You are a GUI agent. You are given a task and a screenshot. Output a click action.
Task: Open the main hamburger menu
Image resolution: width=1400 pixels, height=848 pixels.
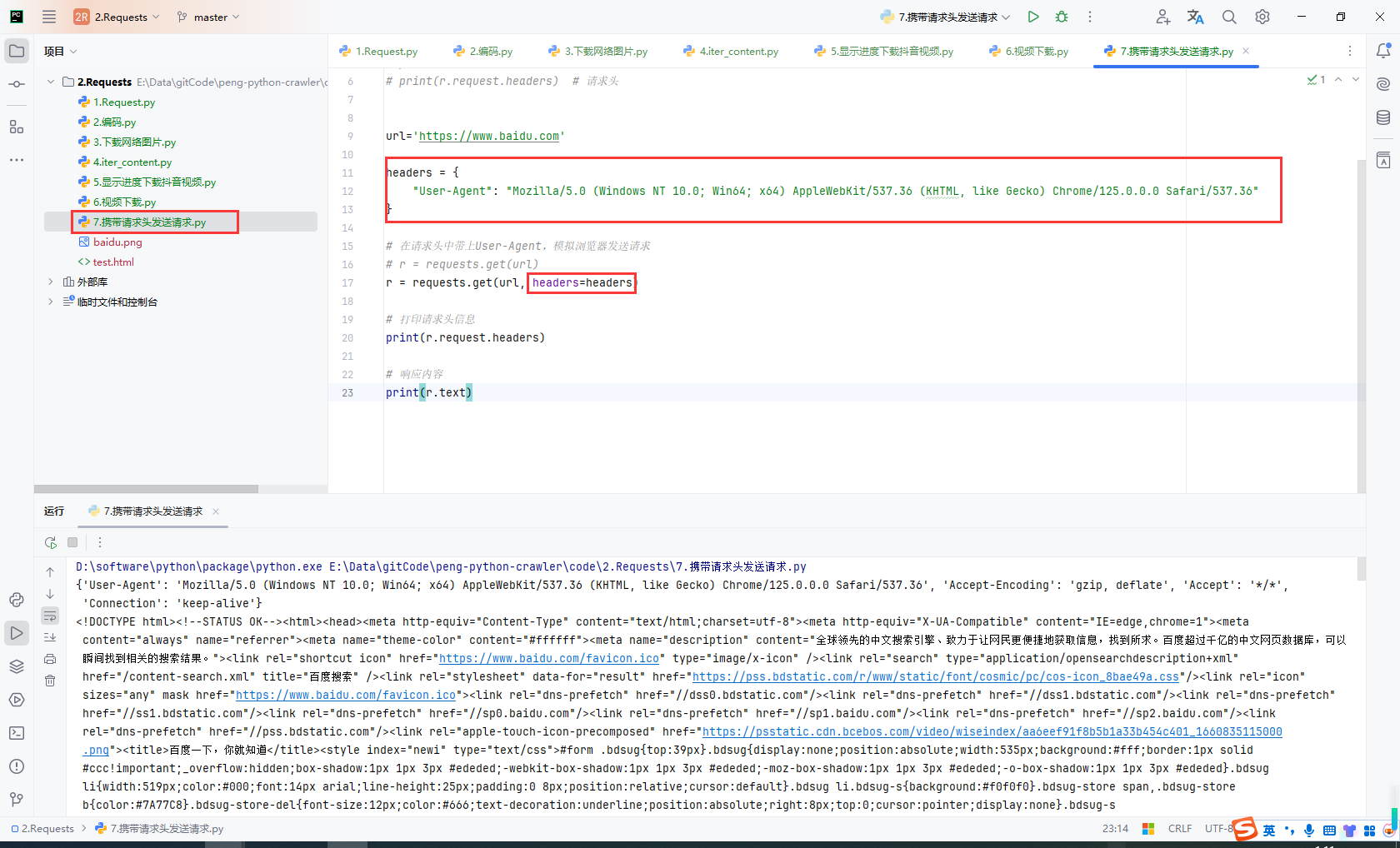49,17
